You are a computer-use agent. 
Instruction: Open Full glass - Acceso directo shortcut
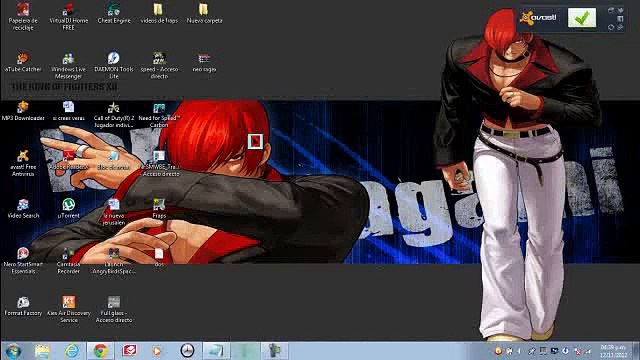[114, 309]
